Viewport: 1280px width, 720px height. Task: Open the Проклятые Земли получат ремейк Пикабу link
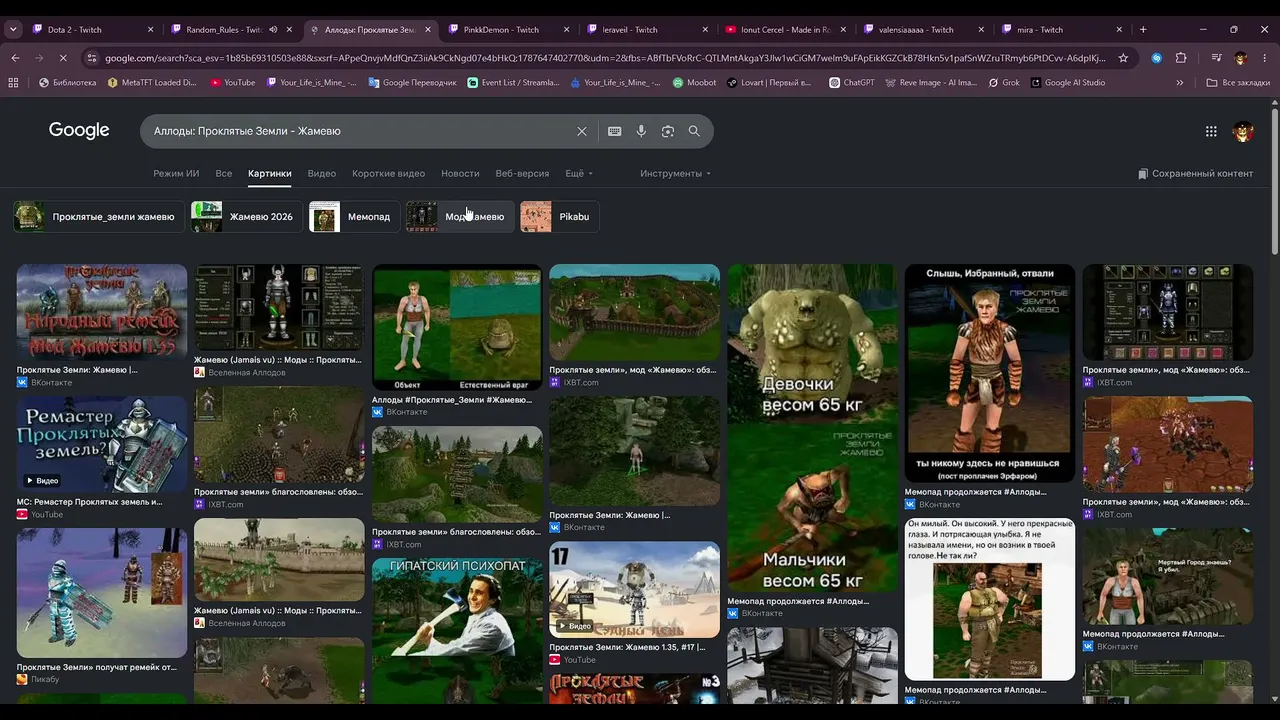pyautogui.click(x=96, y=667)
